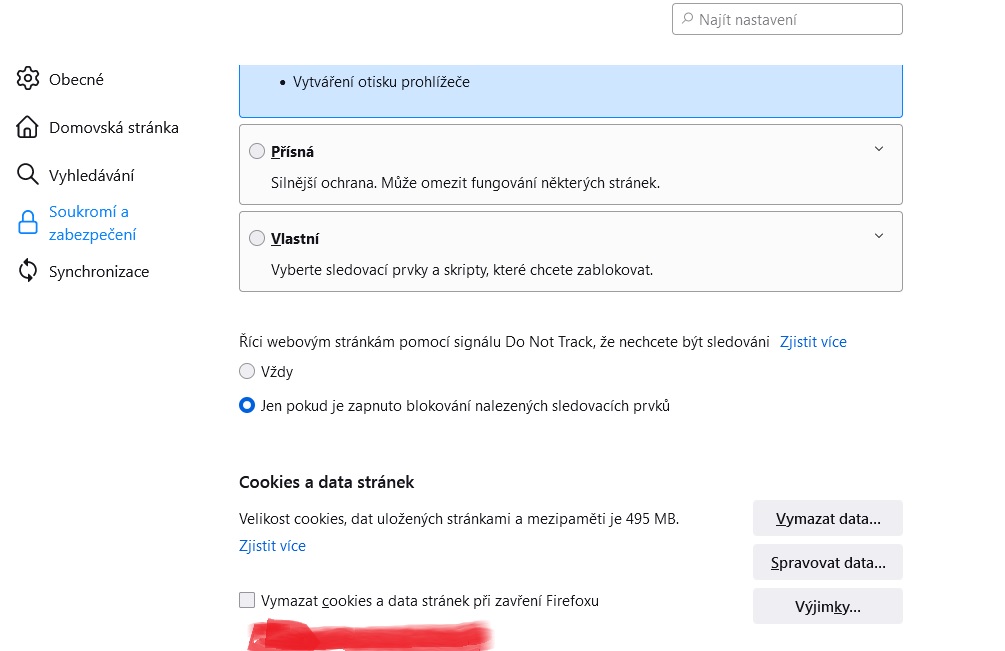Open the Obecné settings category

[x=76, y=79]
